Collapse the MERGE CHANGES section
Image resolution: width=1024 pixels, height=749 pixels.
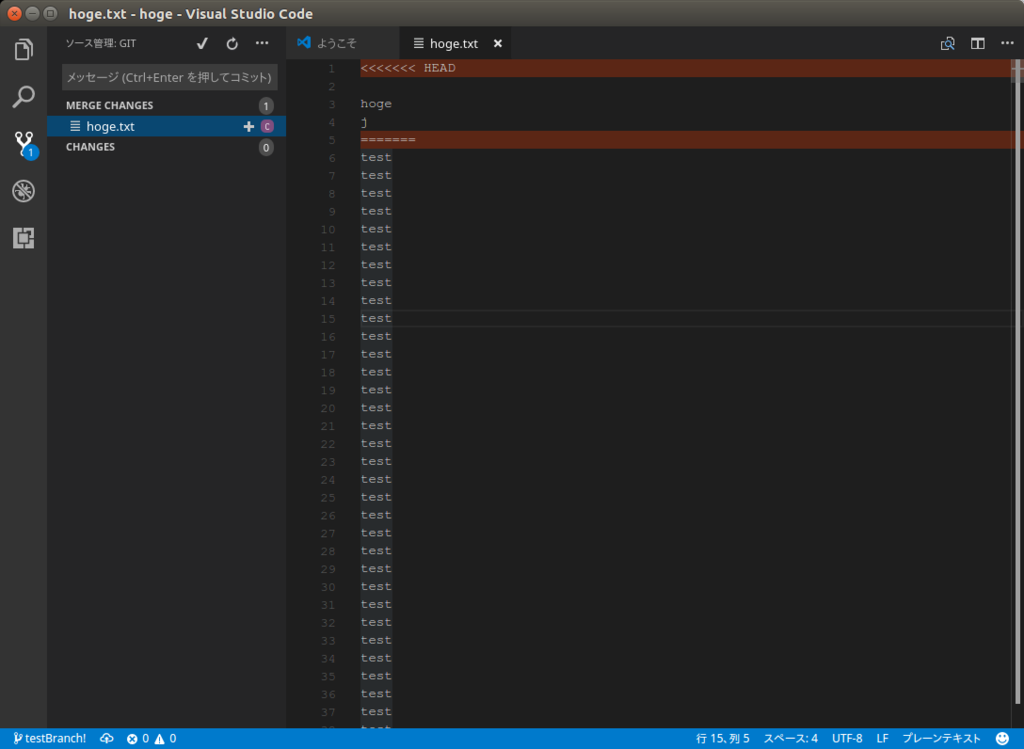pos(110,105)
